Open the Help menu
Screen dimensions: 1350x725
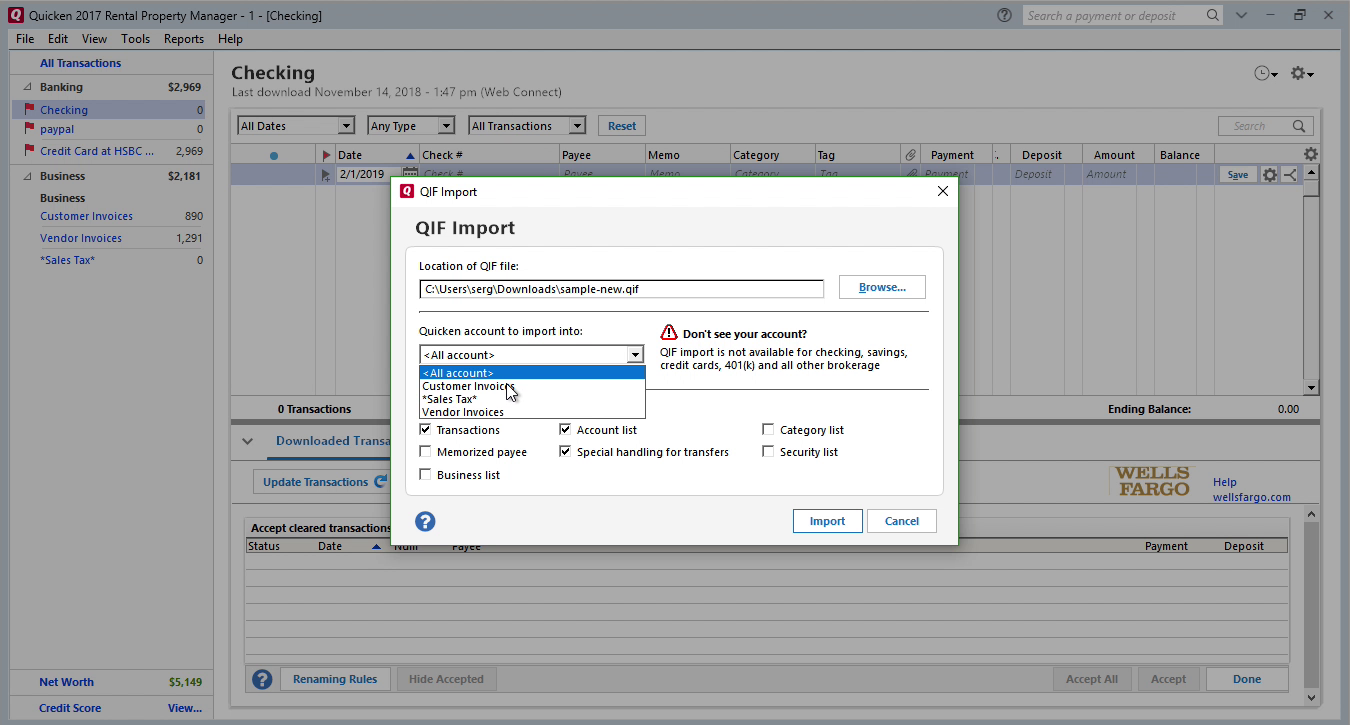[x=230, y=39]
